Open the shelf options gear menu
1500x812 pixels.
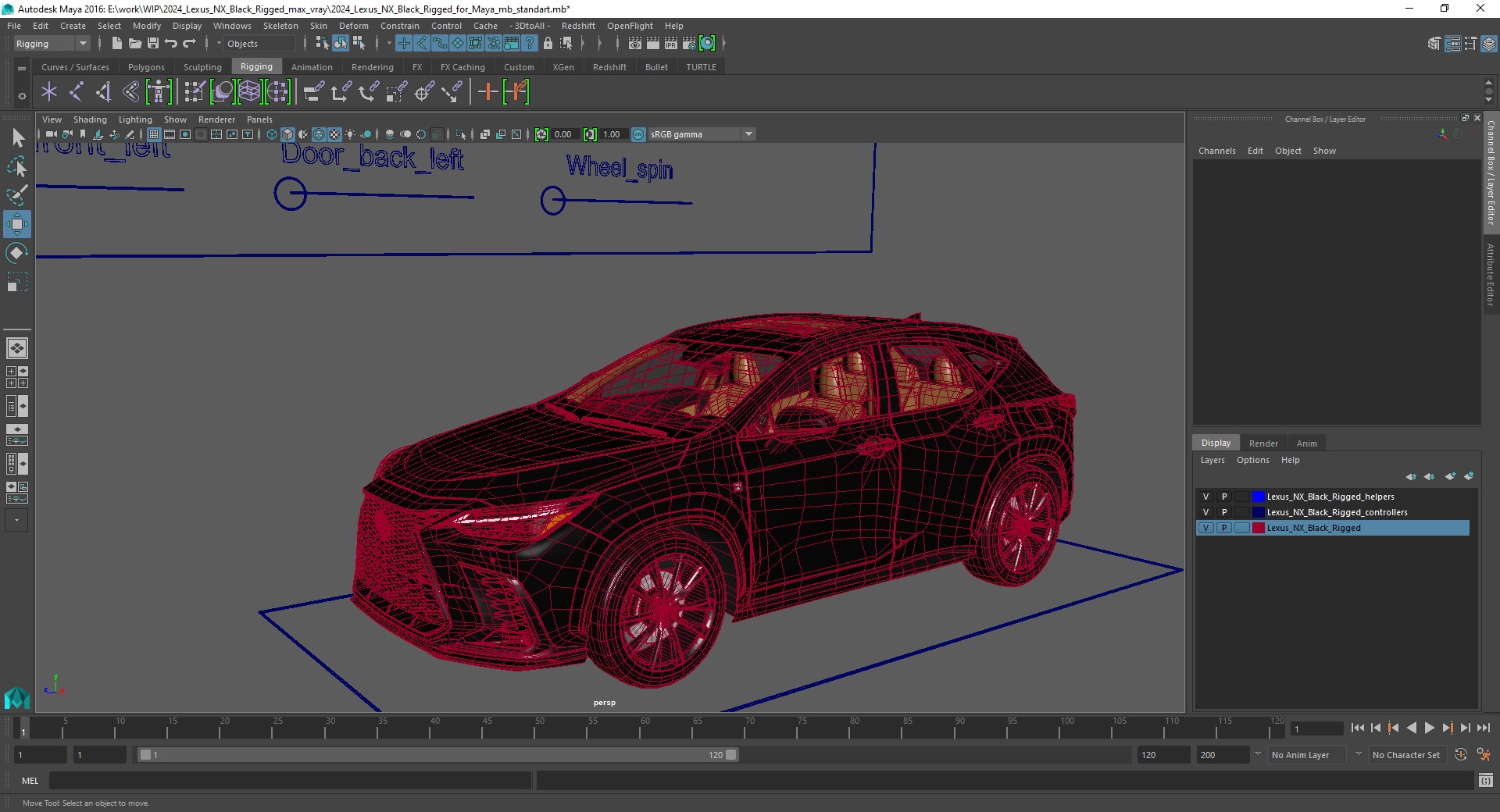pyautogui.click(x=22, y=96)
